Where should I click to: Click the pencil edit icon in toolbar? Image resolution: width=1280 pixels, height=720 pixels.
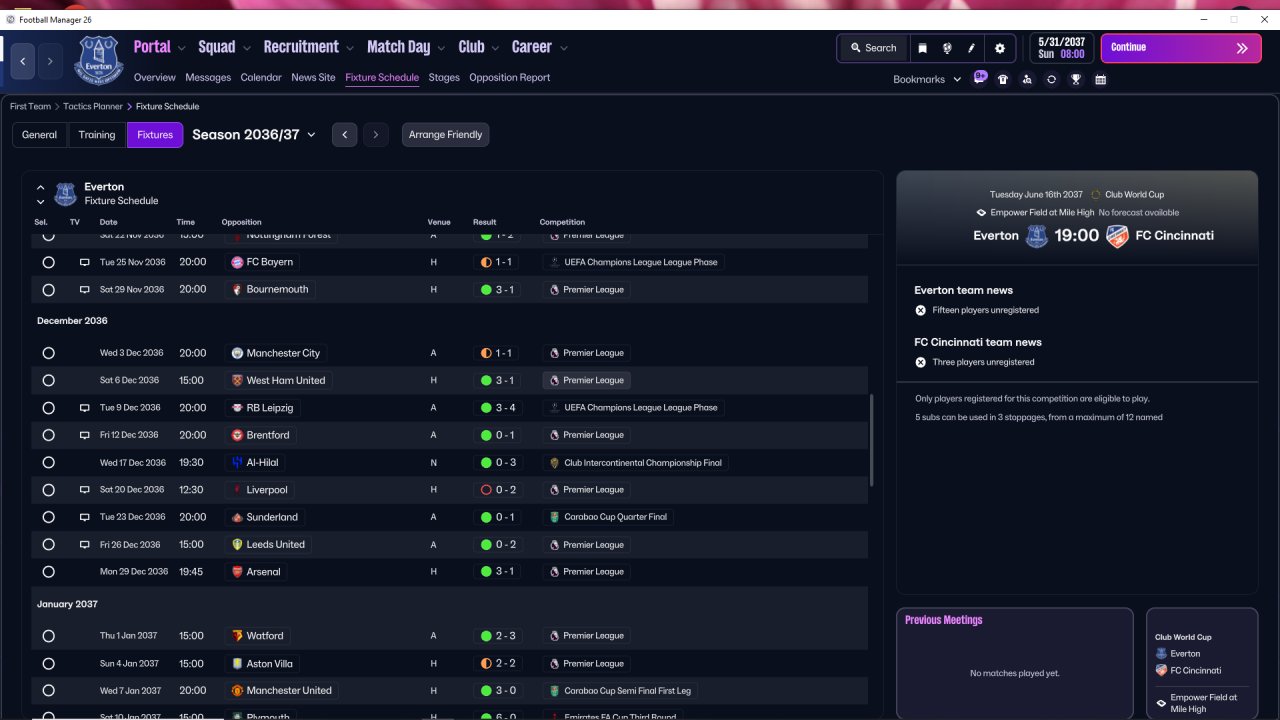click(972, 48)
